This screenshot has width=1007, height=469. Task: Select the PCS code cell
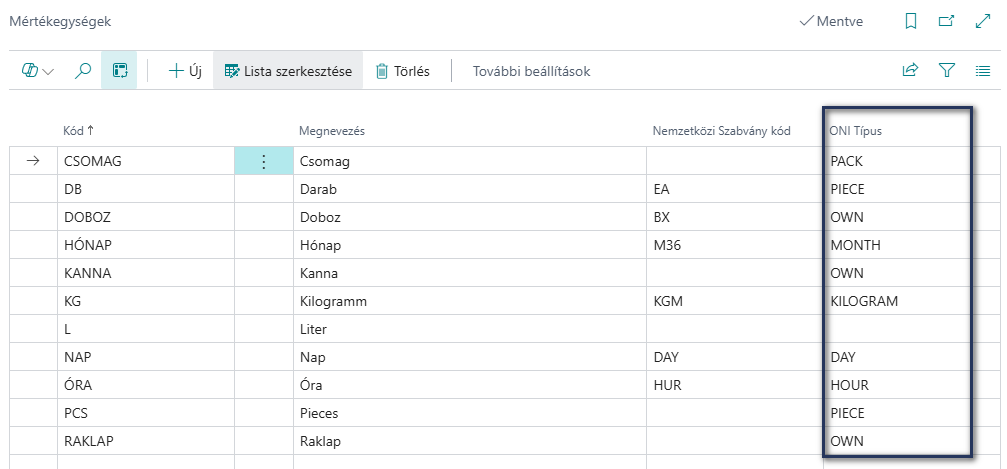click(x=146, y=413)
